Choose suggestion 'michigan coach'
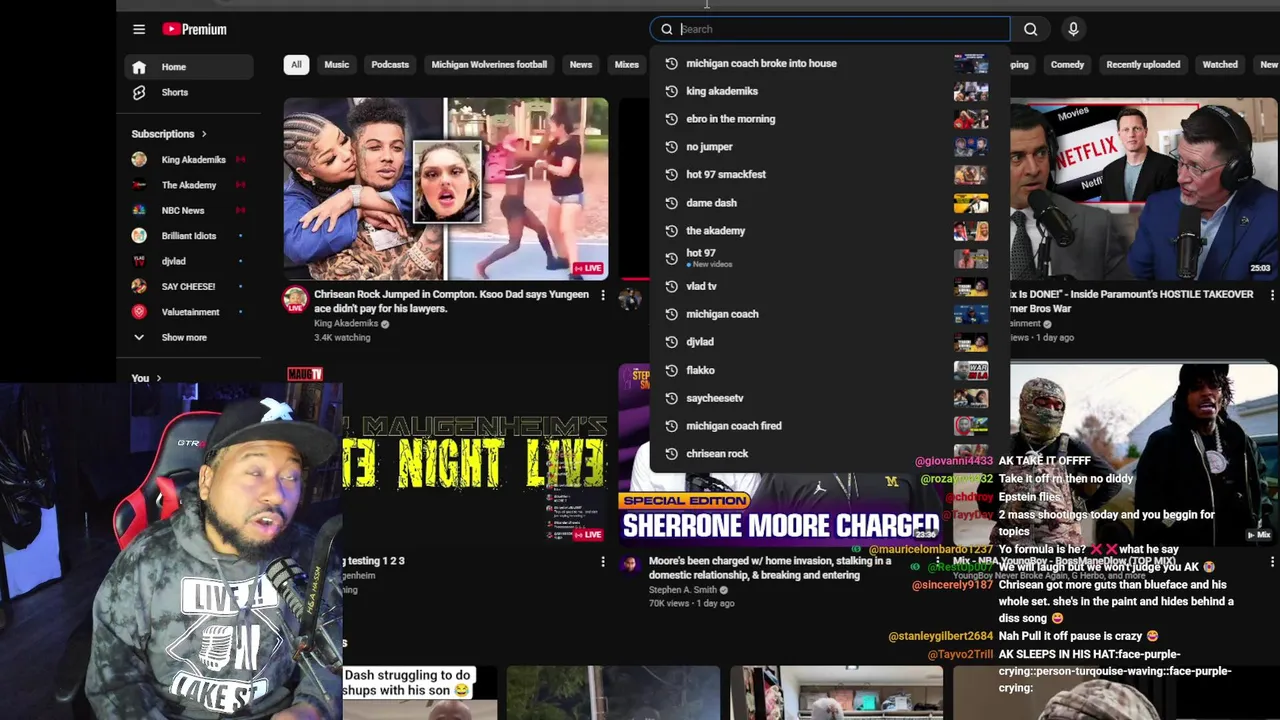Viewport: 1280px width, 720px height. [x=829, y=314]
